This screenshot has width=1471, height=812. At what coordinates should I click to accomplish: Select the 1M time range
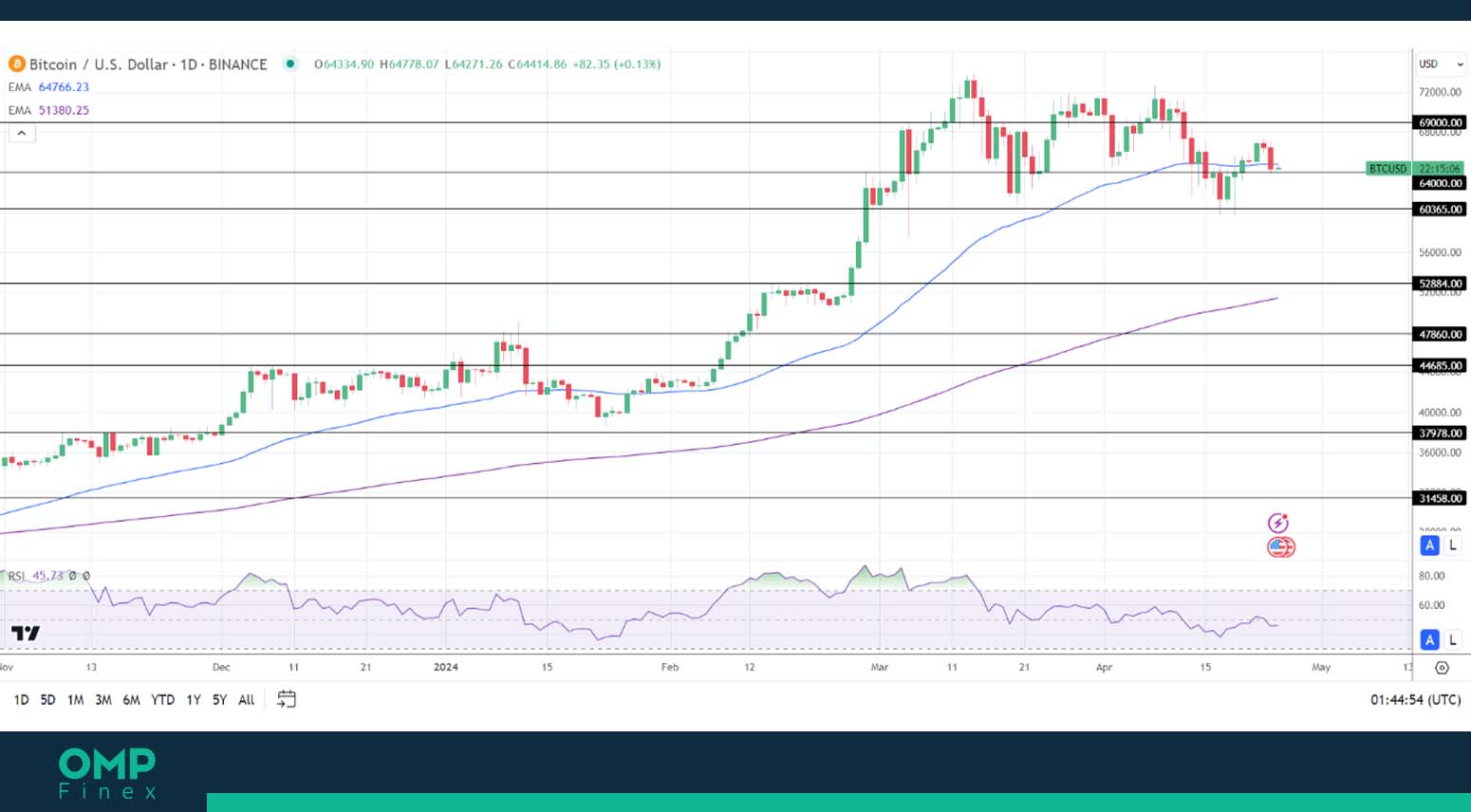coord(75,700)
